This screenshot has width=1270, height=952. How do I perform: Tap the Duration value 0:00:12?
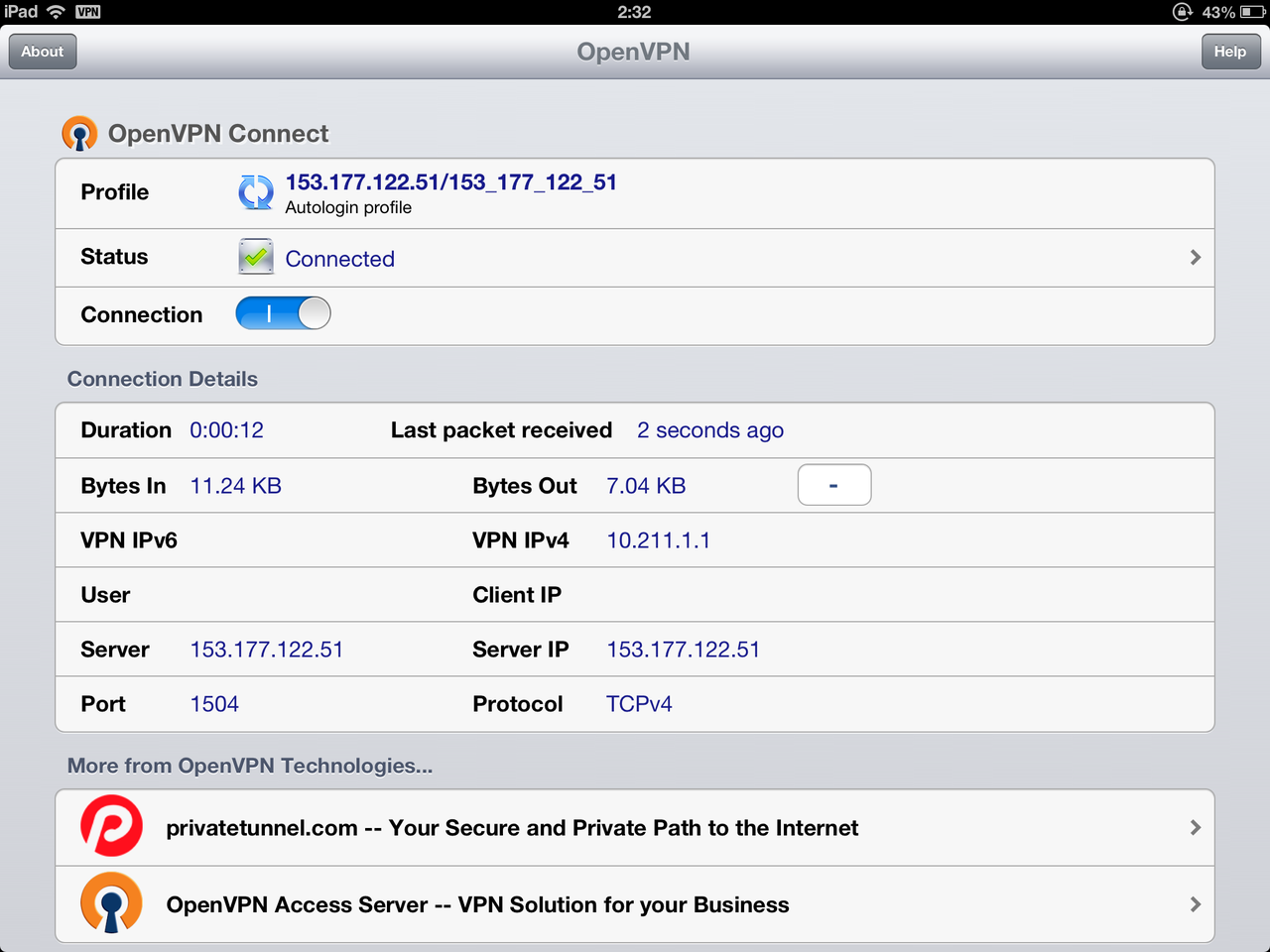[x=227, y=430]
